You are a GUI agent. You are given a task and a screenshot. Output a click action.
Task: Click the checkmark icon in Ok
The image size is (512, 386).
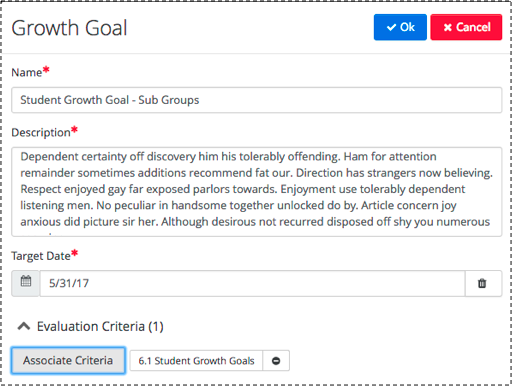click(391, 27)
